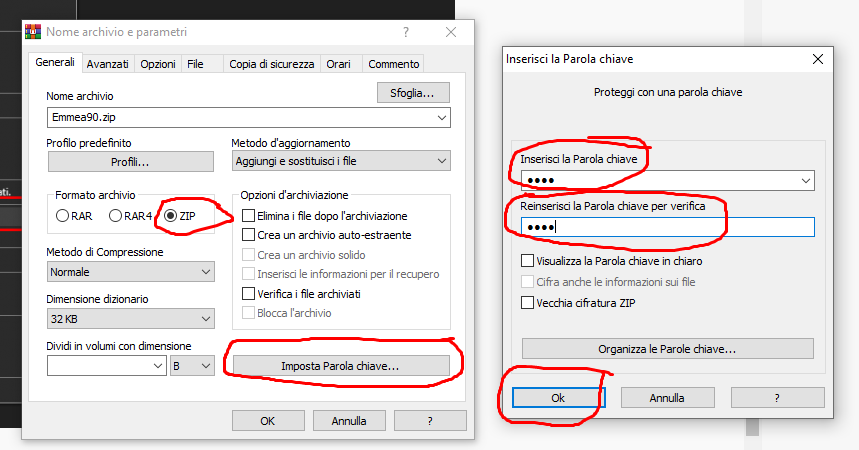Screen dimensions: 859x450
Task: Click the Imposta Parola chiave button
Action: pyautogui.click(x=341, y=366)
